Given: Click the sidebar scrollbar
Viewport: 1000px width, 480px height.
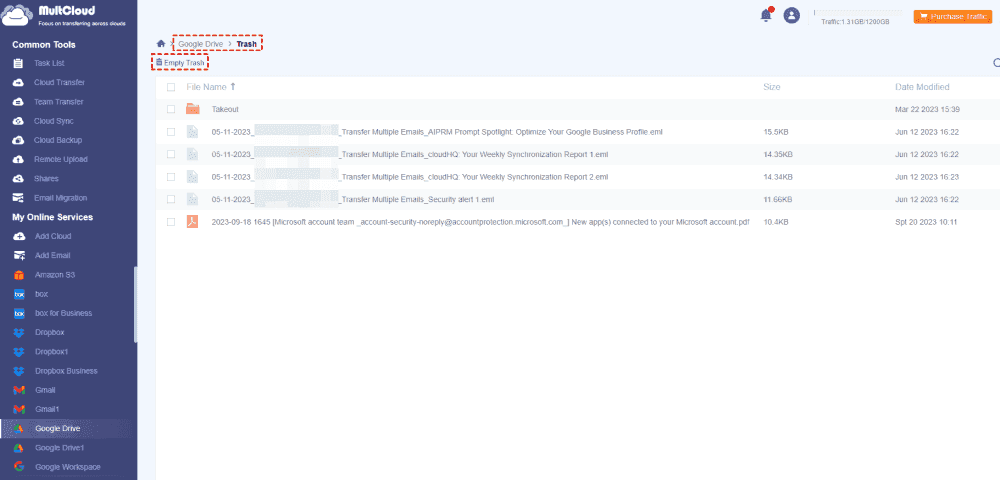Looking at the screenshot, I should [135, 305].
